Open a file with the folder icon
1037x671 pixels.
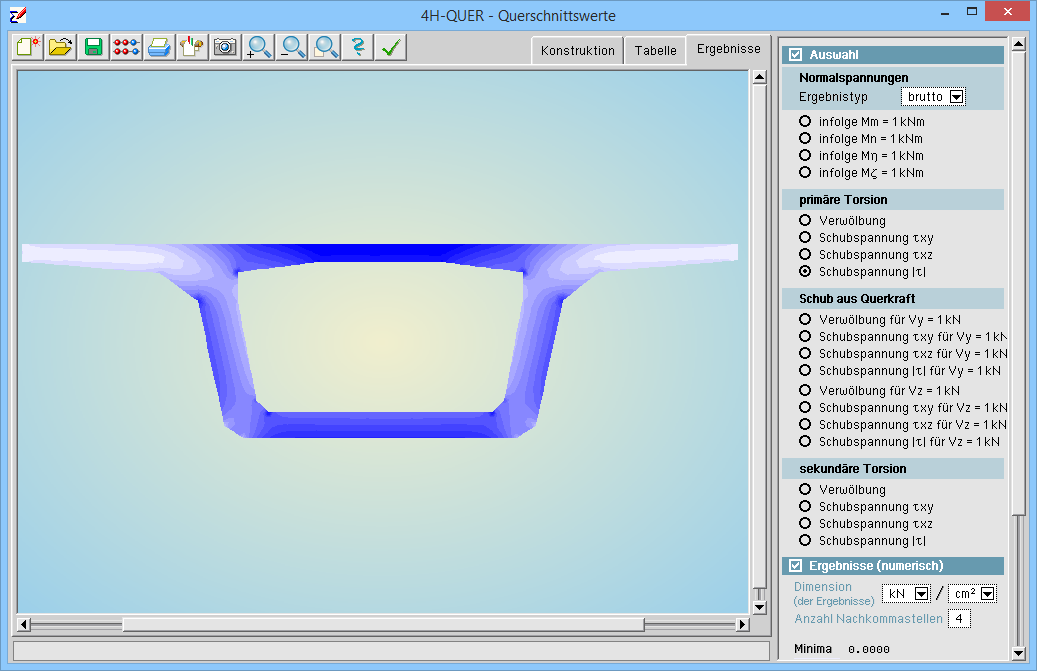(x=61, y=47)
